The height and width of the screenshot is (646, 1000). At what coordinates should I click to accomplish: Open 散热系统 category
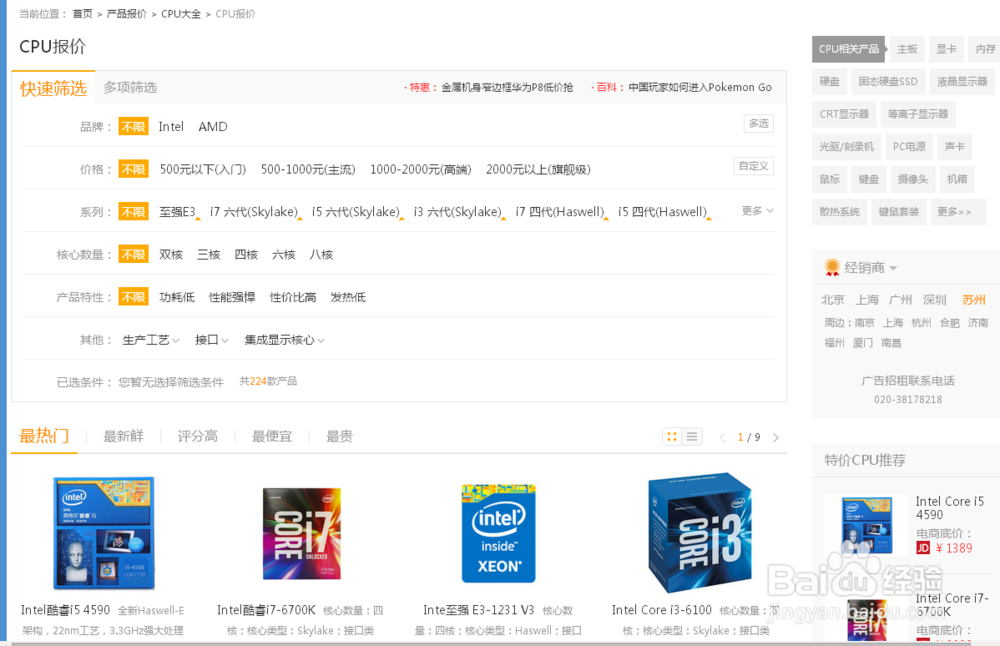point(839,212)
